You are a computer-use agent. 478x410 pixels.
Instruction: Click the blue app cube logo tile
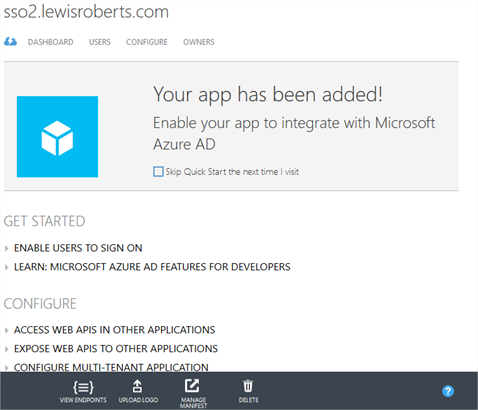click(57, 137)
